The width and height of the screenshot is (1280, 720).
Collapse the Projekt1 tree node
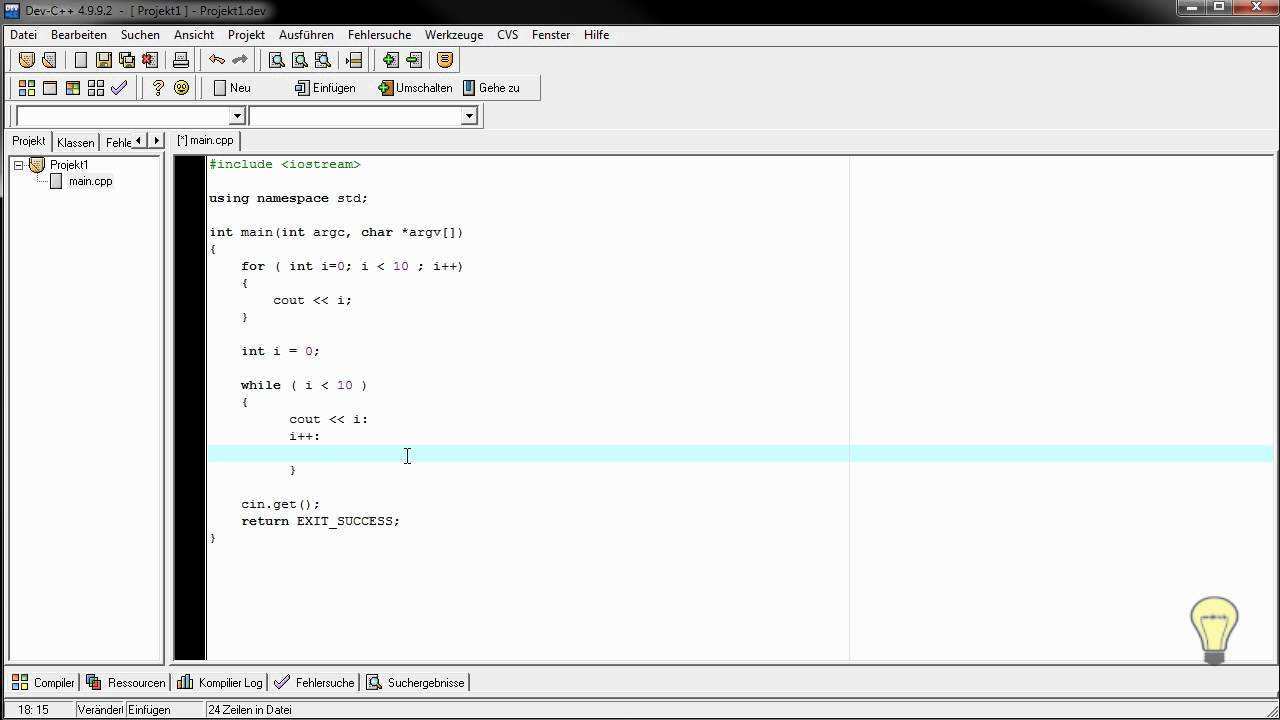pos(19,165)
